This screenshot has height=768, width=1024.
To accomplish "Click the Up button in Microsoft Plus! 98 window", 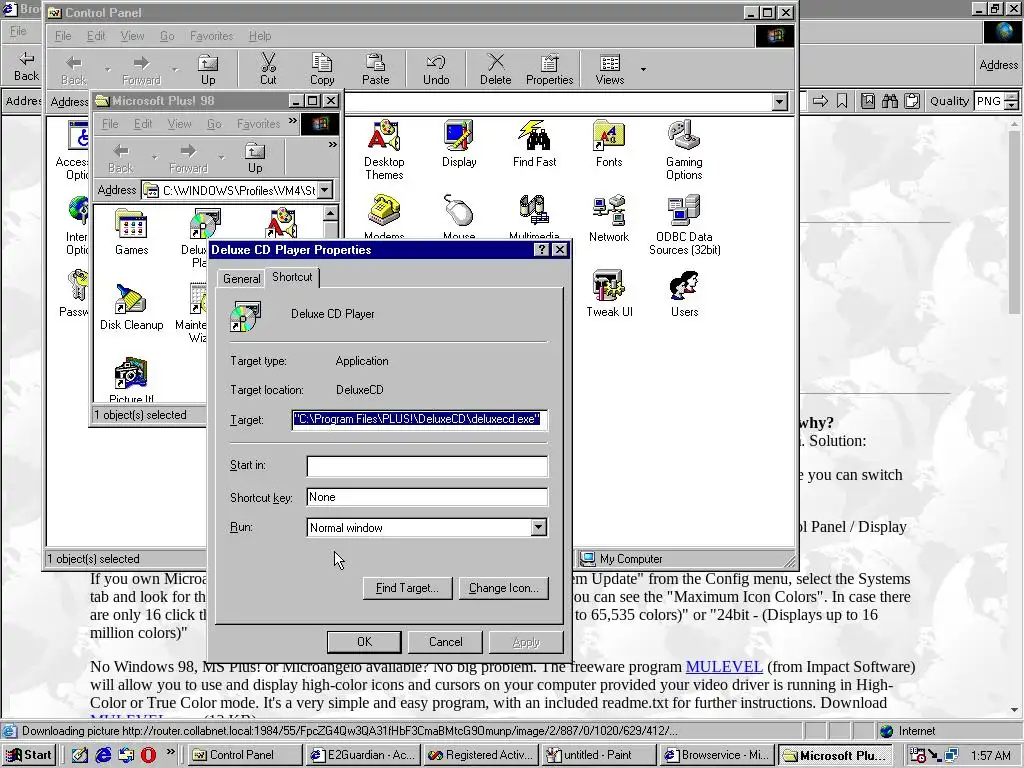I will [x=255, y=158].
